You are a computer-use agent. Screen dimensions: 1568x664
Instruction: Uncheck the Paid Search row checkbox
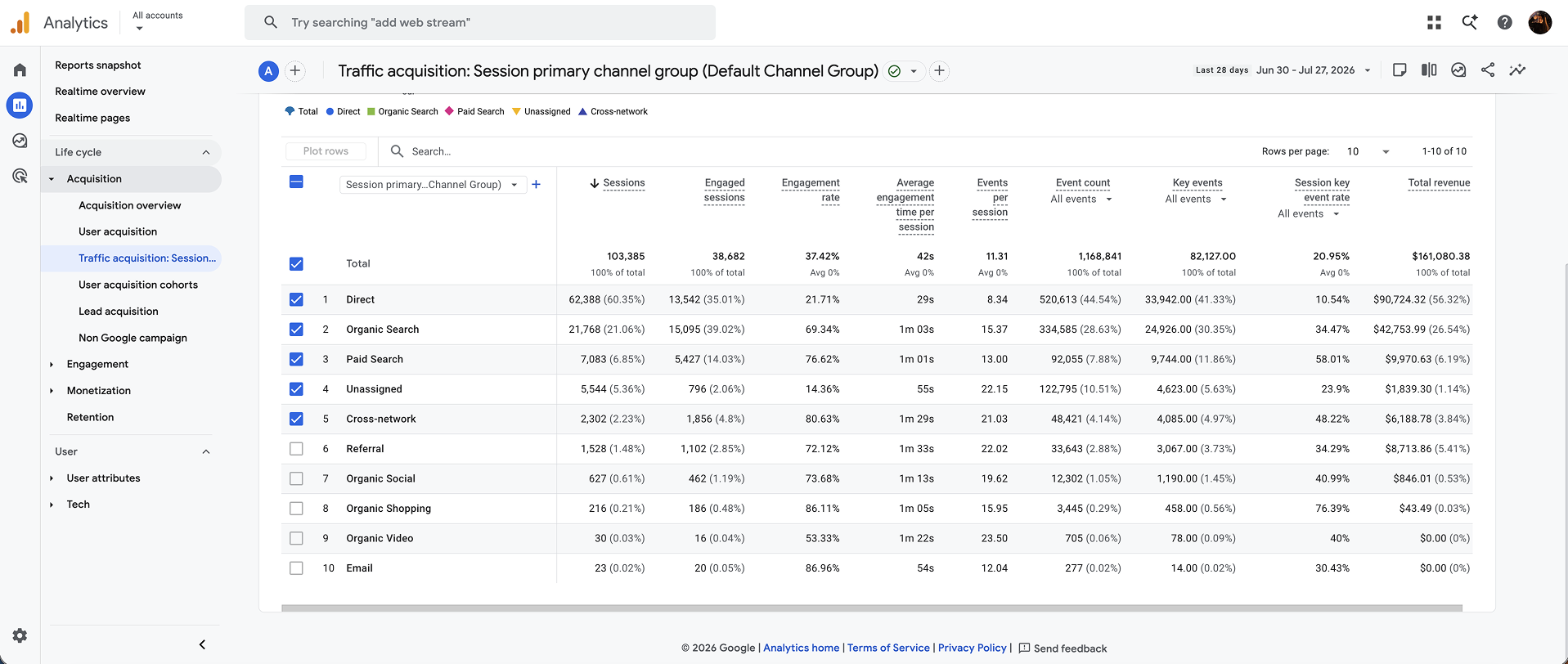click(296, 359)
